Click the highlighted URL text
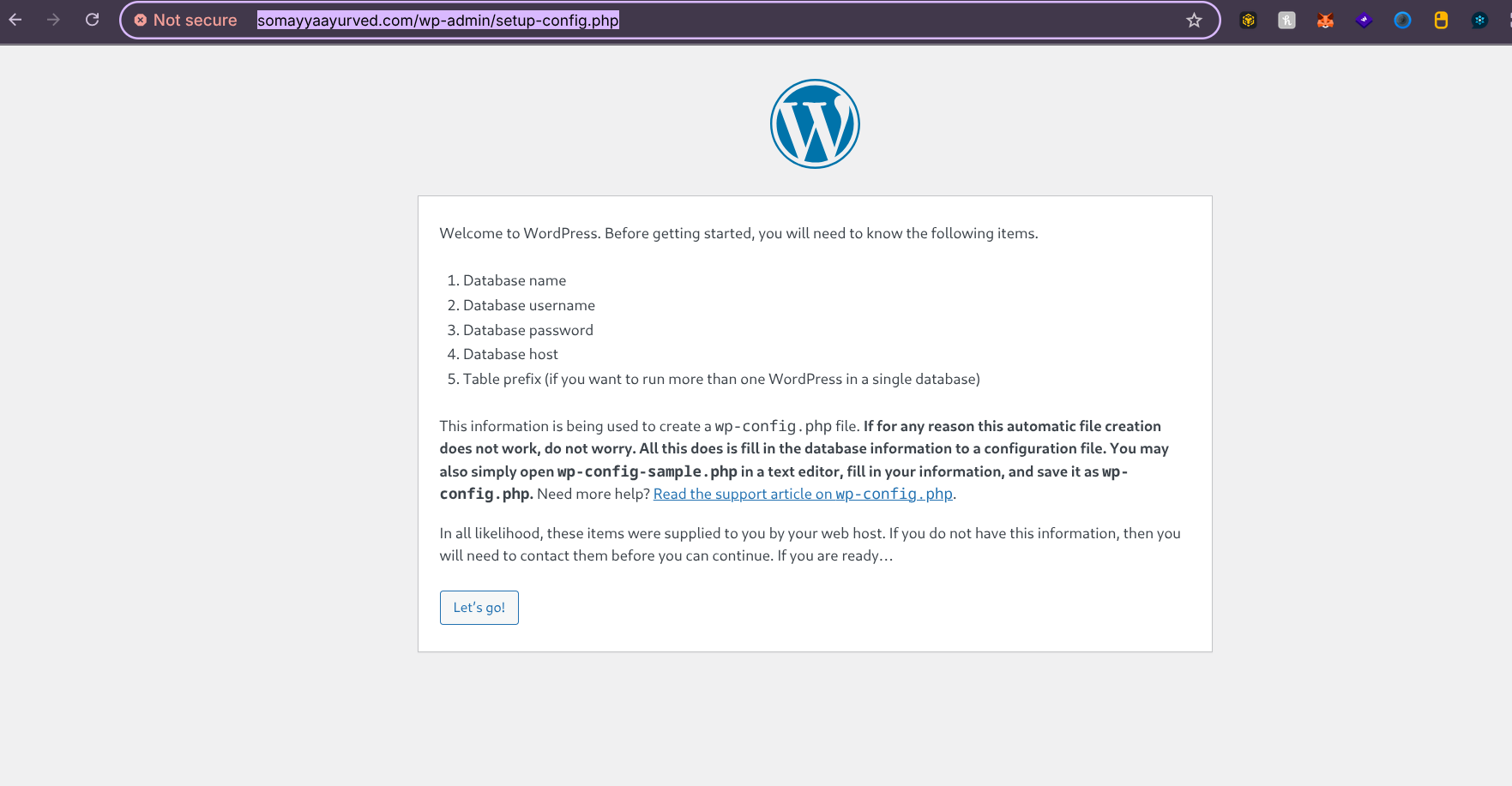 tap(437, 20)
